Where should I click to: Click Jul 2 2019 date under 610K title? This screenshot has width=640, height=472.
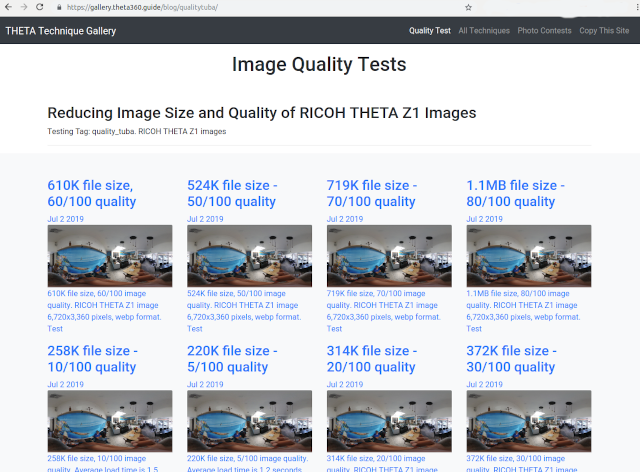(65, 219)
